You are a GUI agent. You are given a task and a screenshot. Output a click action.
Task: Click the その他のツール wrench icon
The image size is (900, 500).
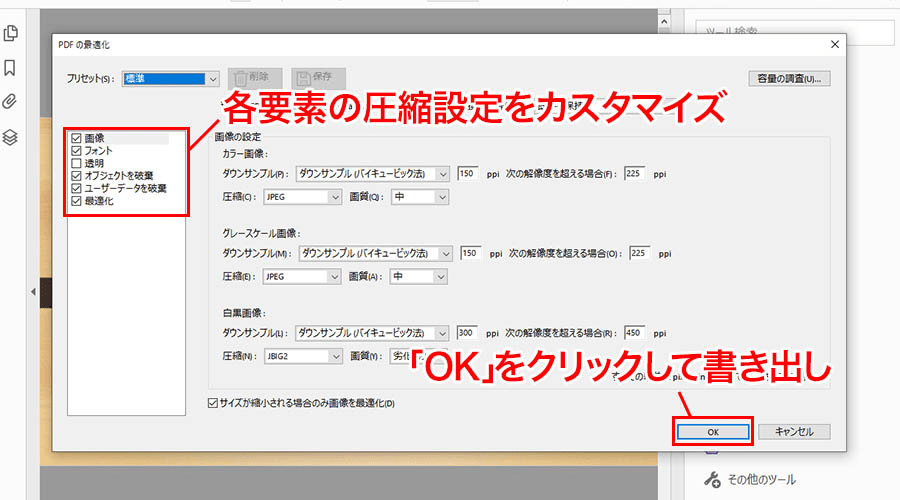click(x=712, y=479)
